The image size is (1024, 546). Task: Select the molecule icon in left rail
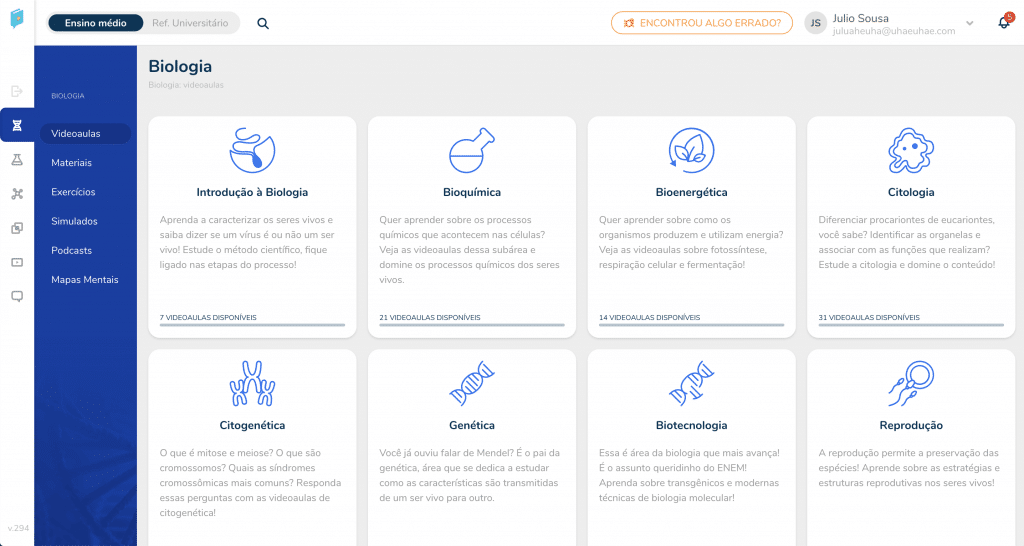pyautogui.click(x=17, y=194)
